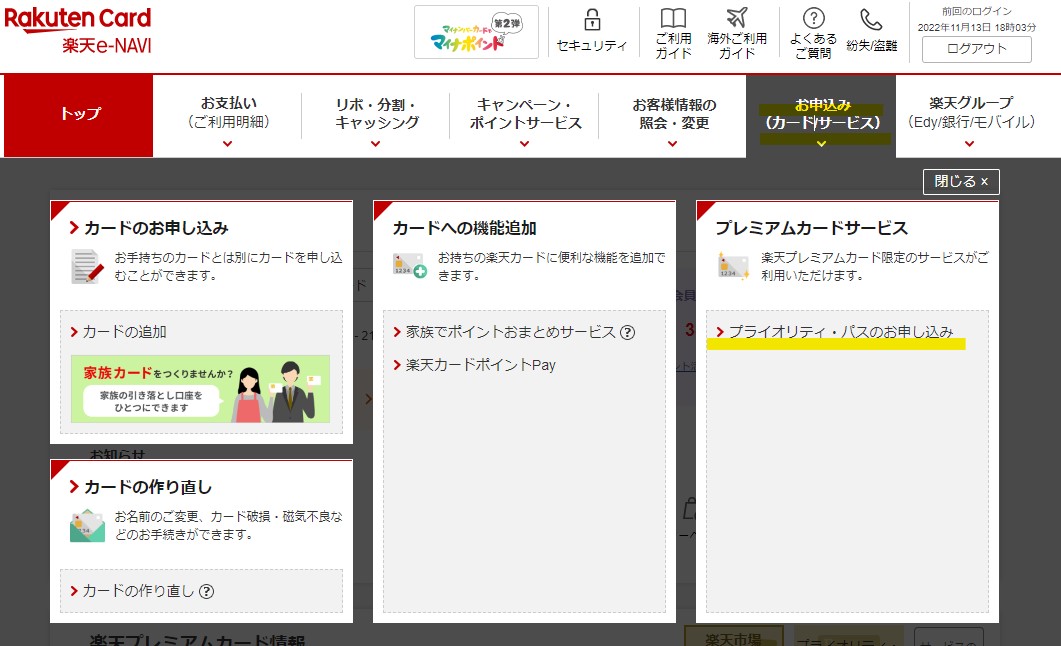The width and height of the screenshot is (1061, 646).
Task: Click the application document pencil icon
Action: (88, 267)
